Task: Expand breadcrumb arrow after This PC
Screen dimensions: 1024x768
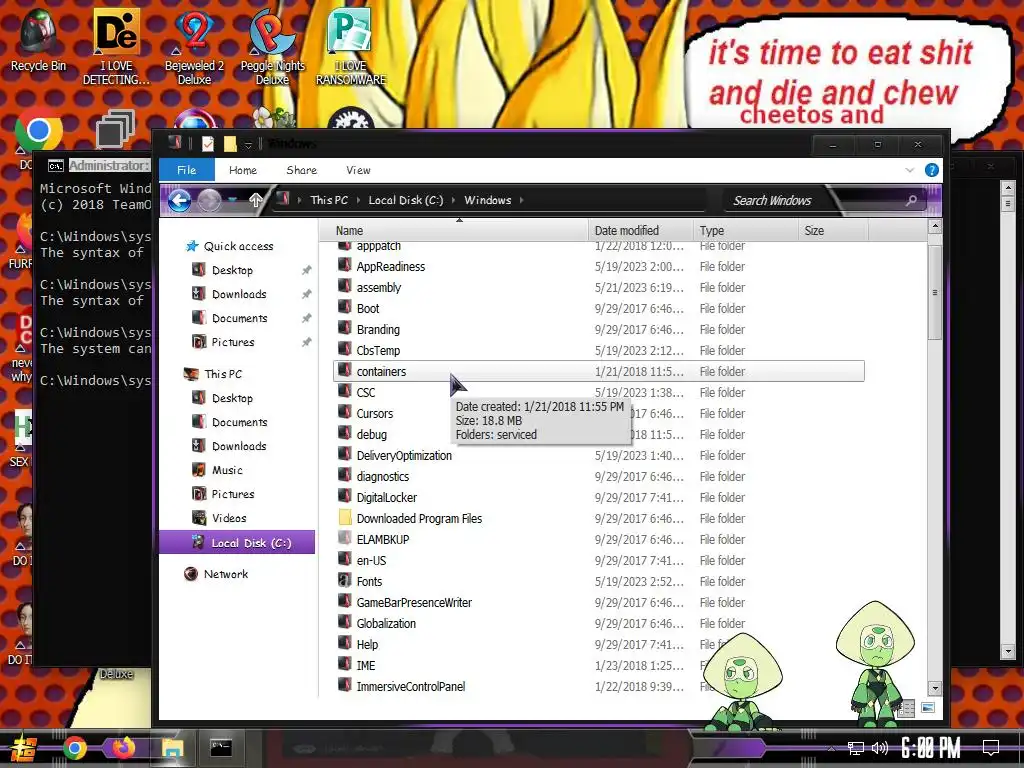Action: pyautogui.click(x=359, y=200)
